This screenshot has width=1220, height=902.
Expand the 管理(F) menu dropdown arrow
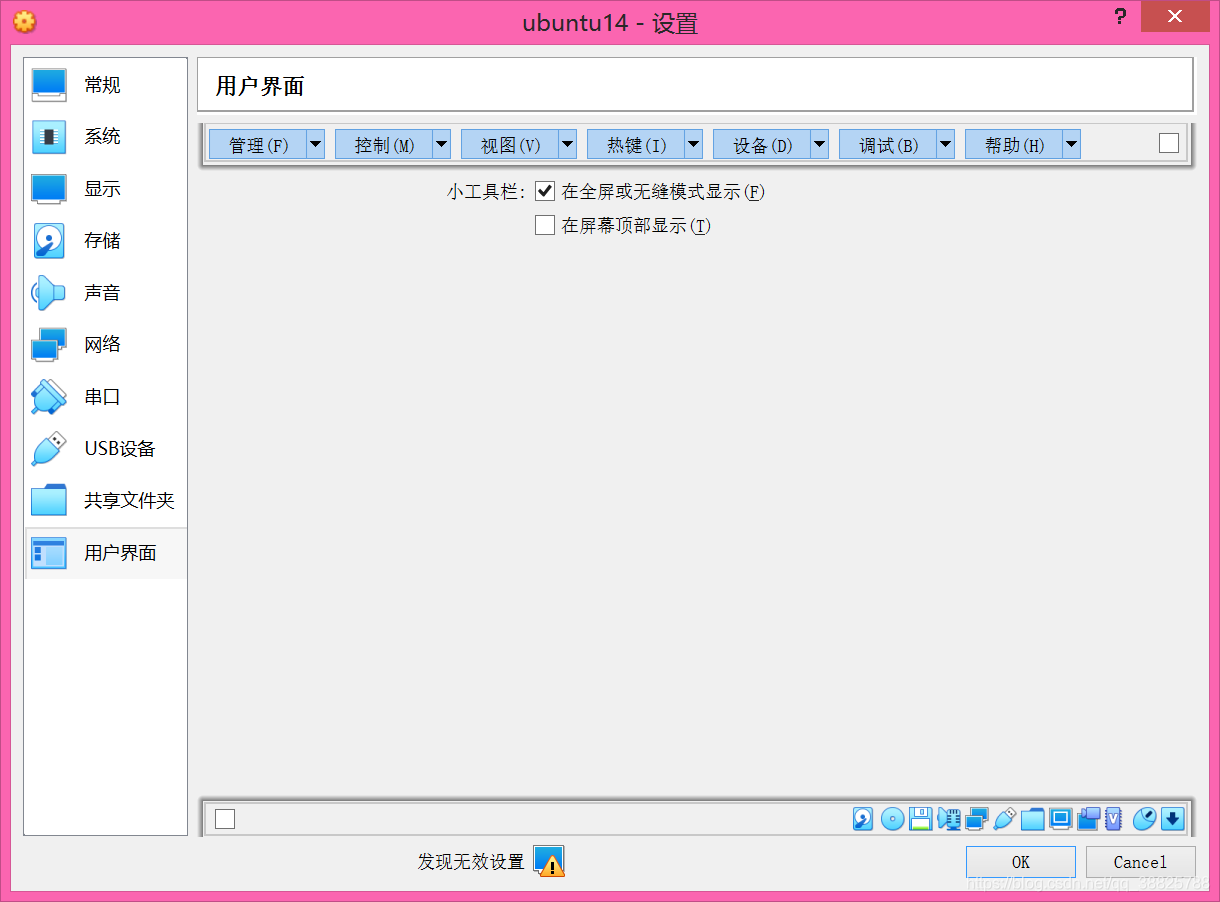[x=316, y=144]
